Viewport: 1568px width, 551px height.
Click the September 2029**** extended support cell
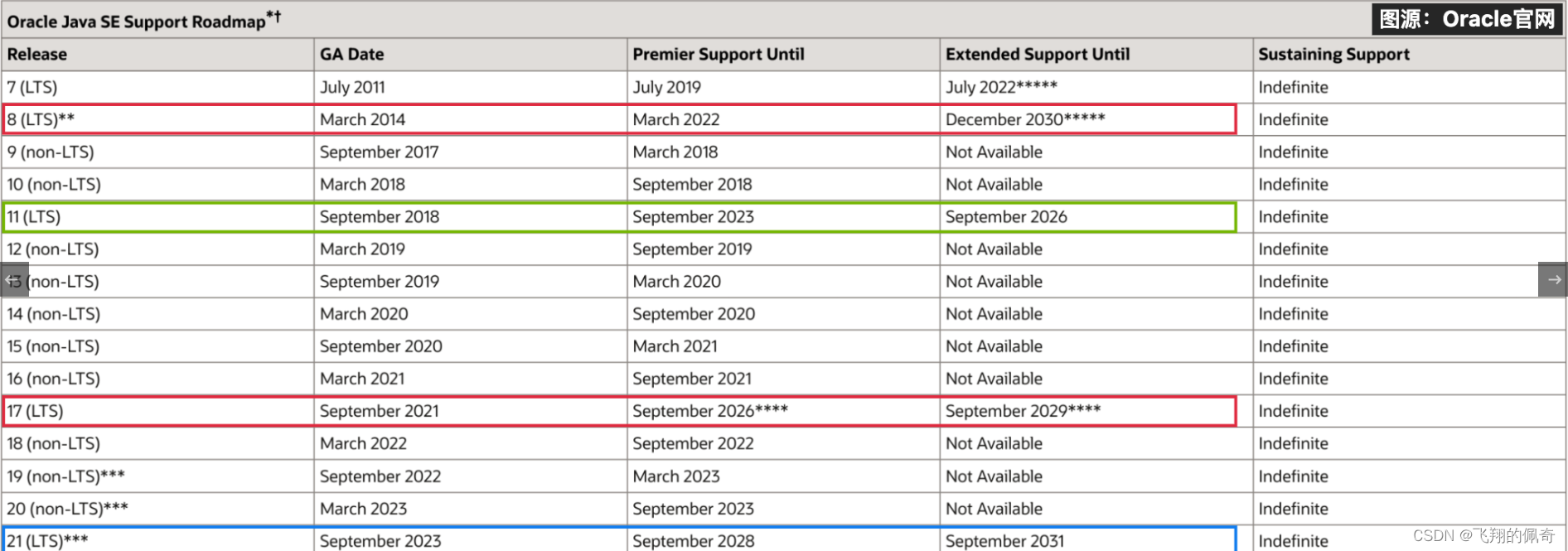click(1023, 411)
